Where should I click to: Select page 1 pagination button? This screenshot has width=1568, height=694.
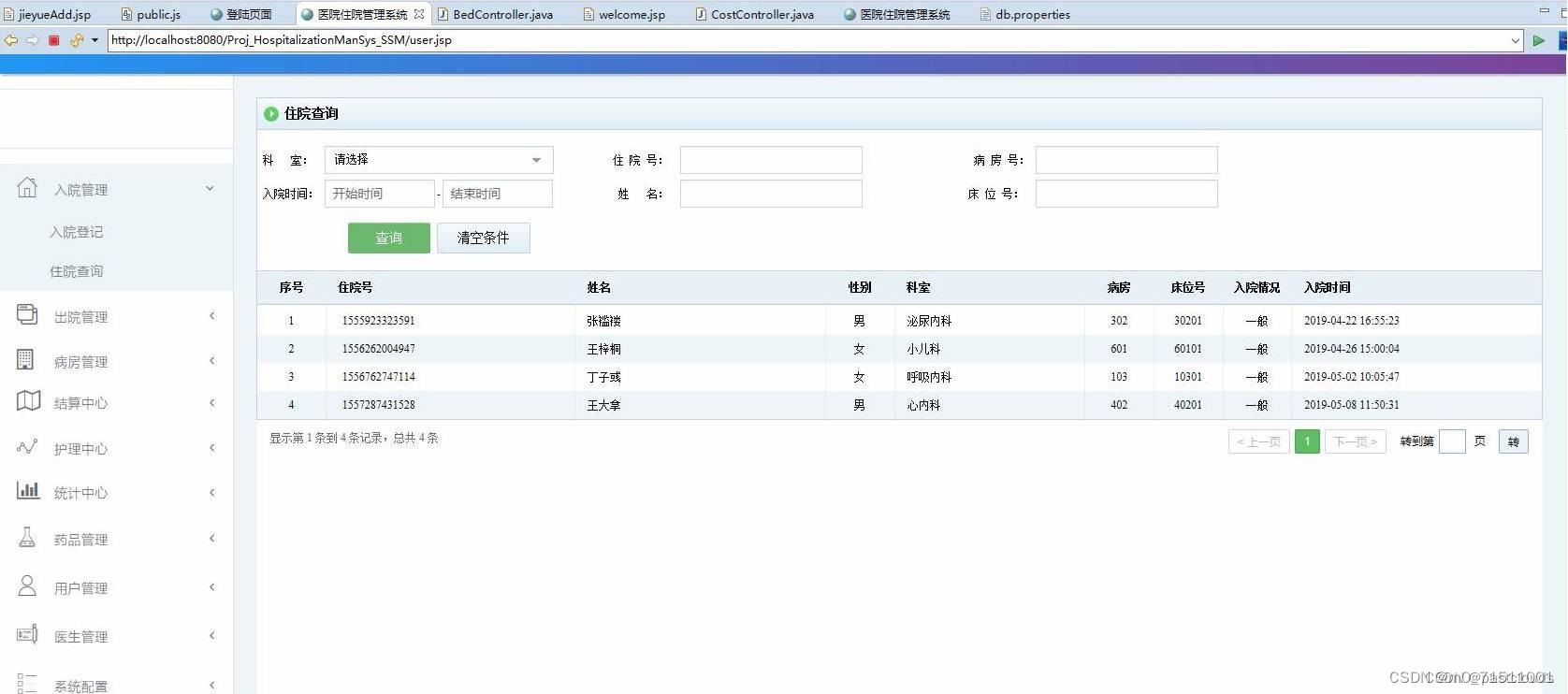point(1307,441)
